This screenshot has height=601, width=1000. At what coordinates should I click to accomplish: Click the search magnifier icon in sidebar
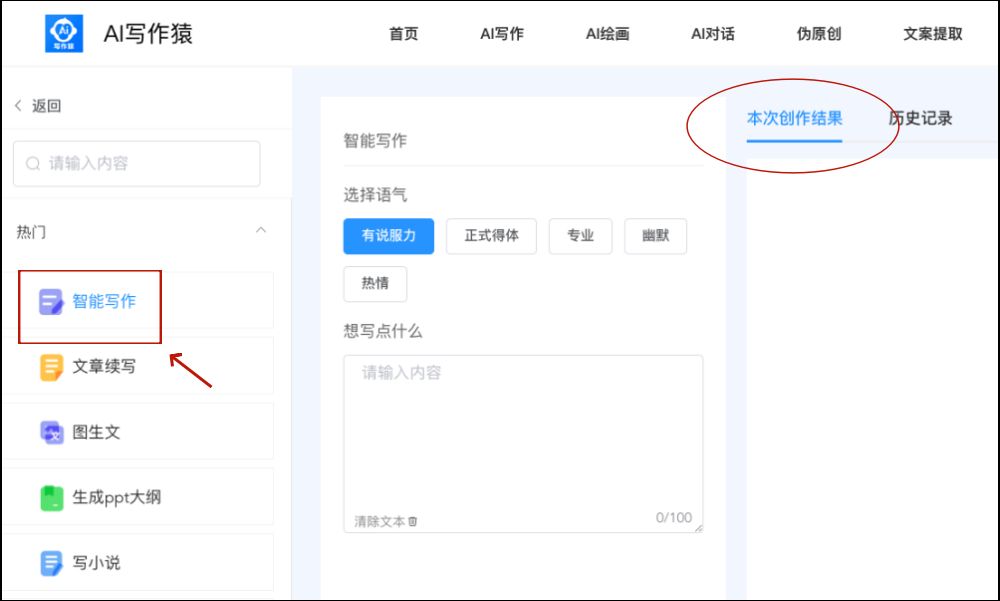tap(33, 163)
